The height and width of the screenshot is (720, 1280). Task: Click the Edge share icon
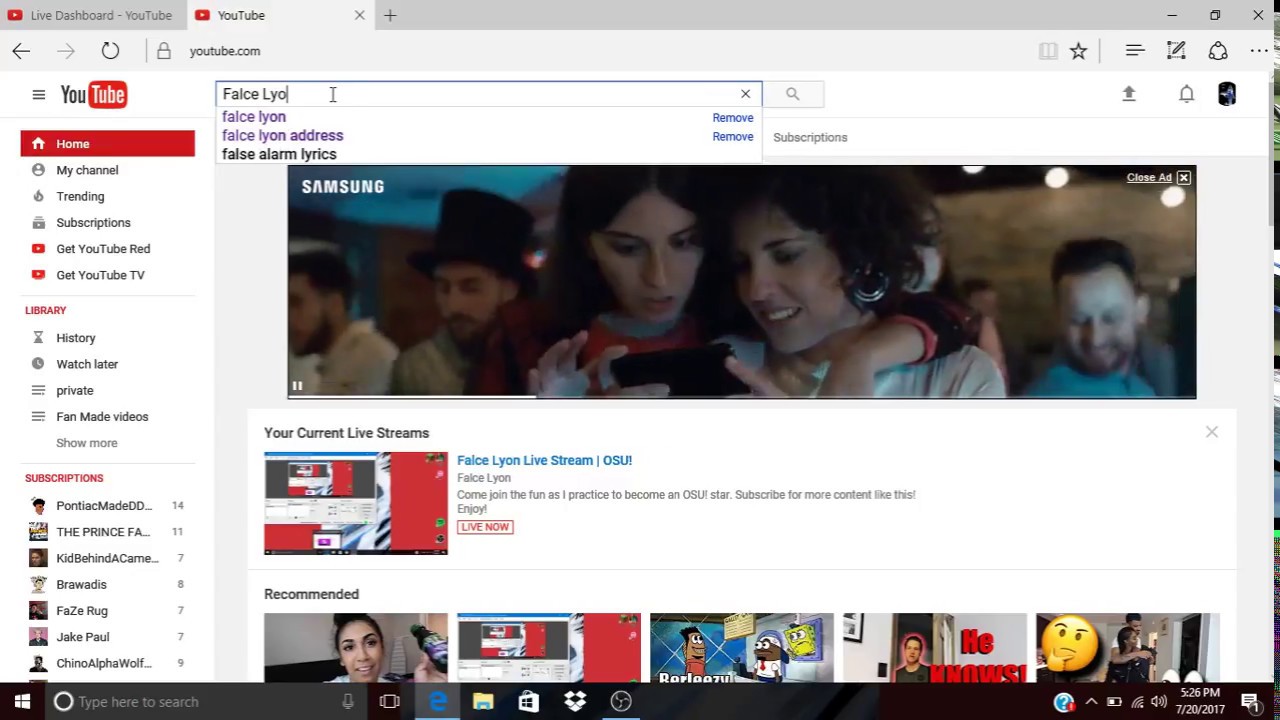click(1218, 51)
